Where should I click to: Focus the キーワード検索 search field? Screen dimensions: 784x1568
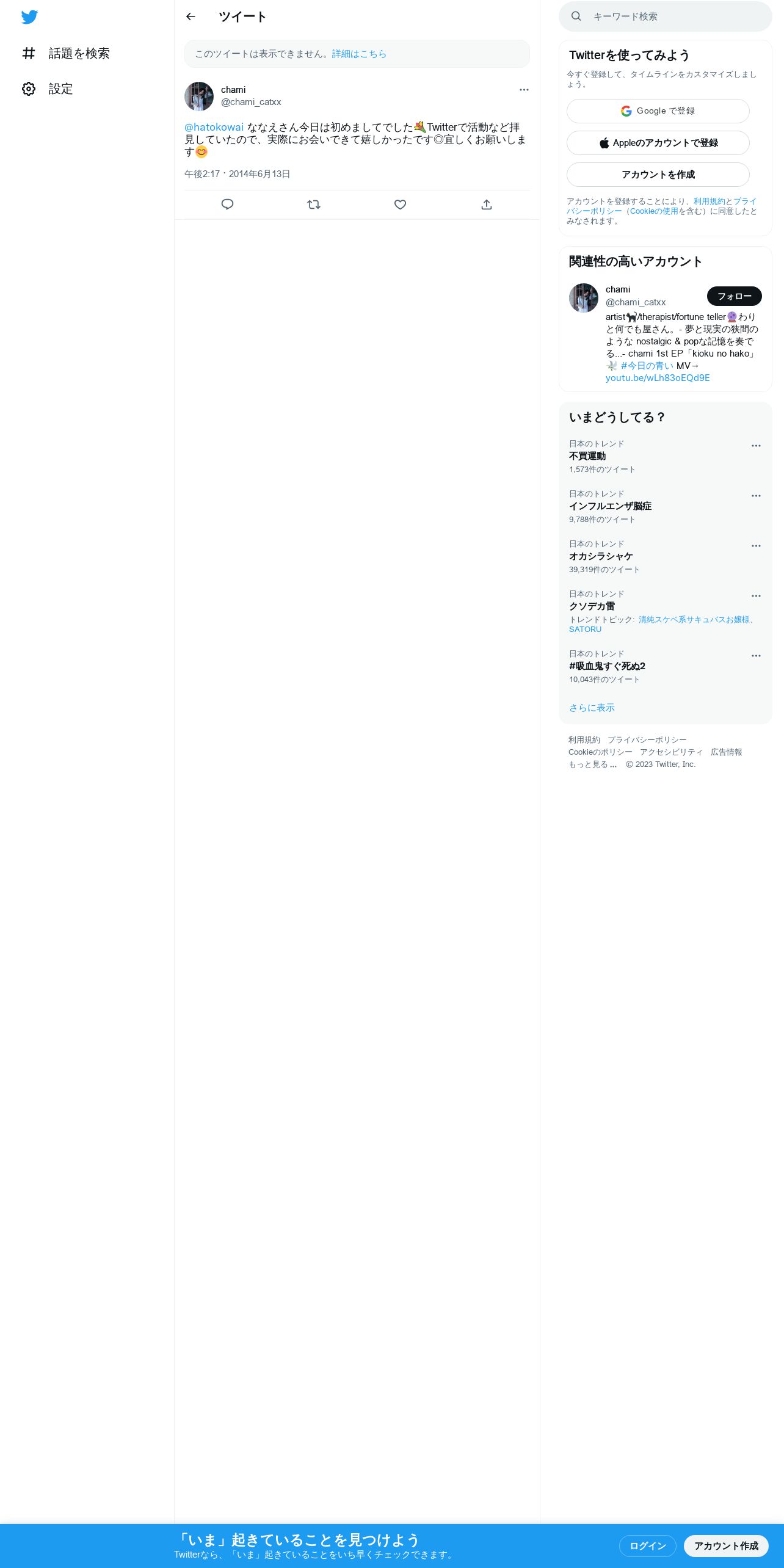point(666,16)
